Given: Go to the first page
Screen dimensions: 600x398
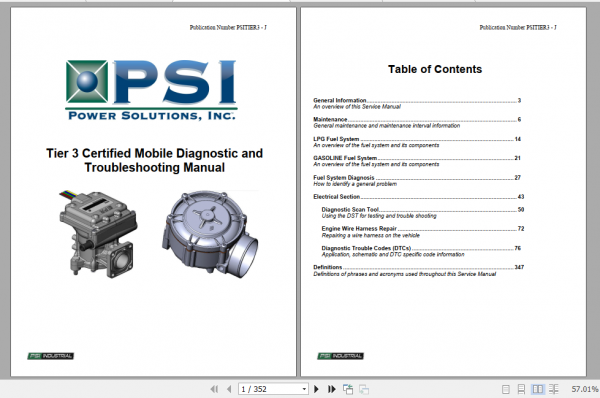Looking at the screenshot, I should pyautogui.click(x=214, y=389).
